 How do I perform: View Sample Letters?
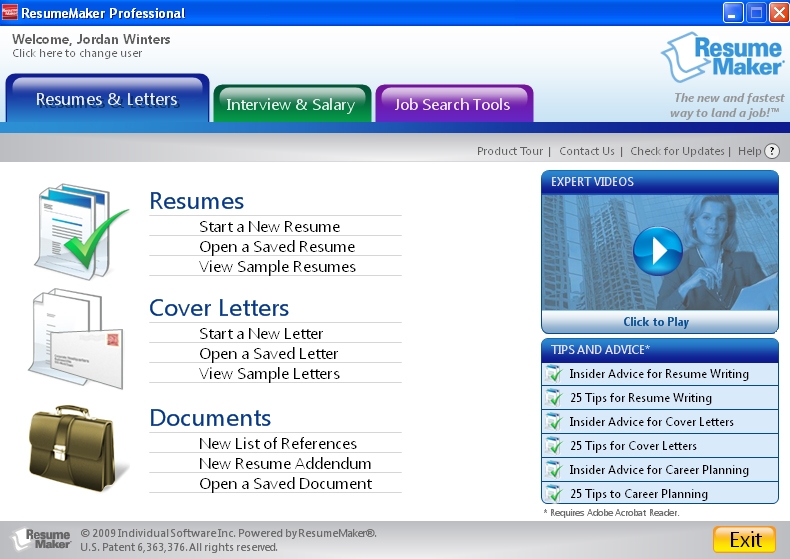[x=270, y=374]
